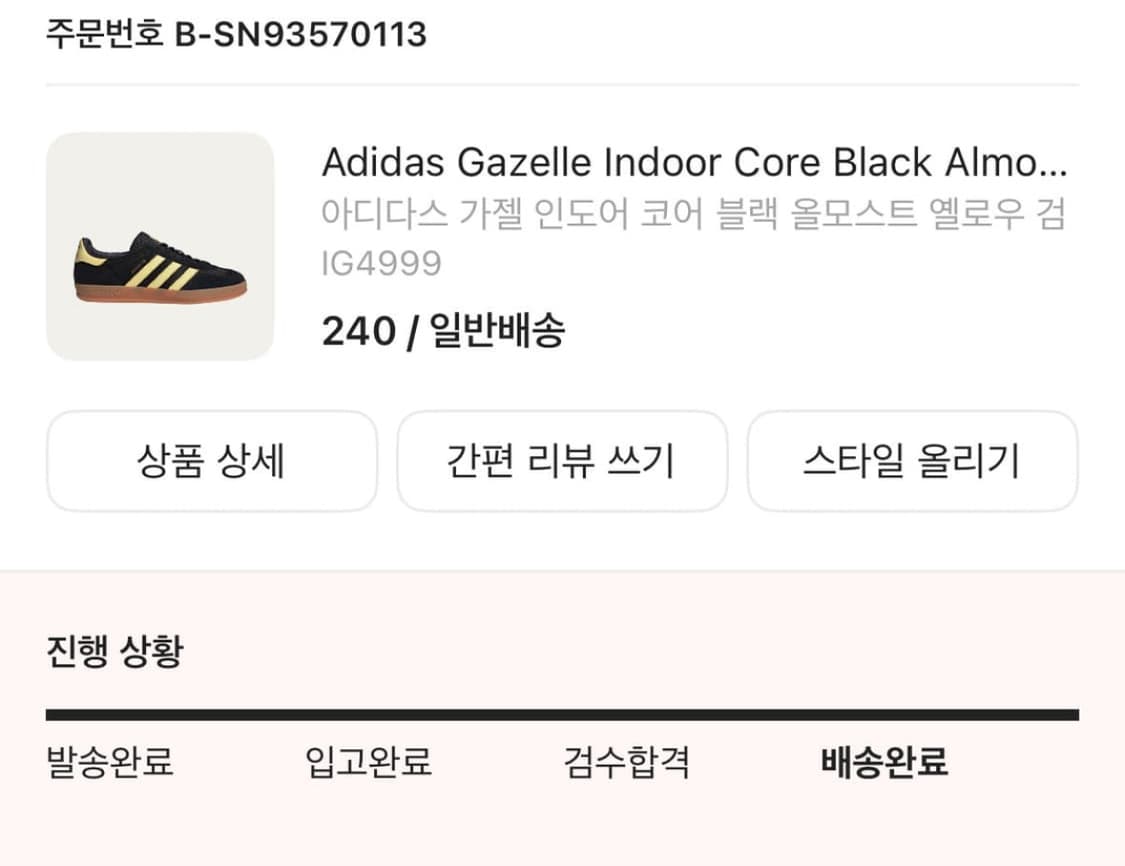
Task: Click the order number B-SN93570113
Action: pos(301,34)
